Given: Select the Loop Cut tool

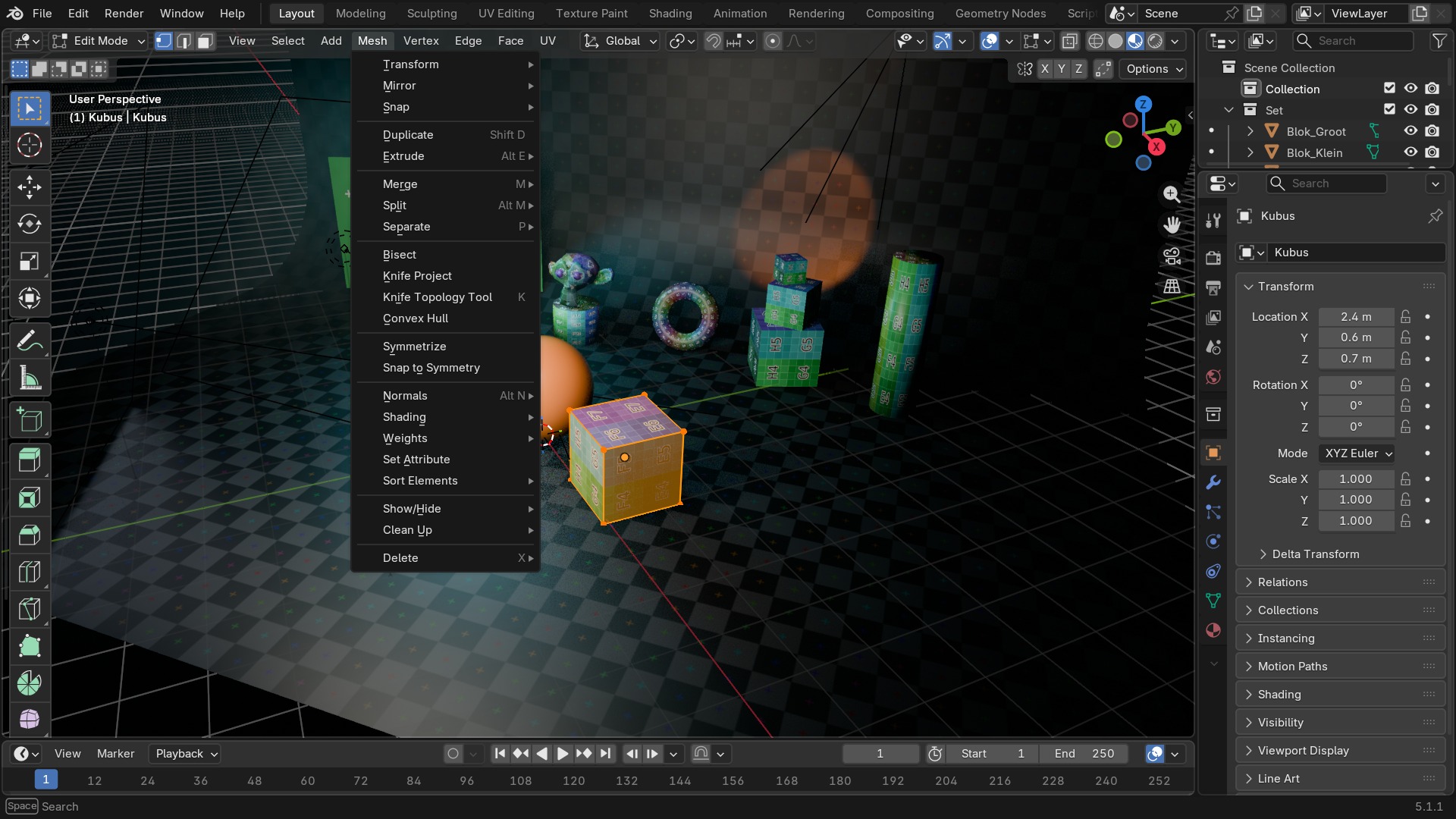Looking at the screenshot, I should (x=30, y=572).
